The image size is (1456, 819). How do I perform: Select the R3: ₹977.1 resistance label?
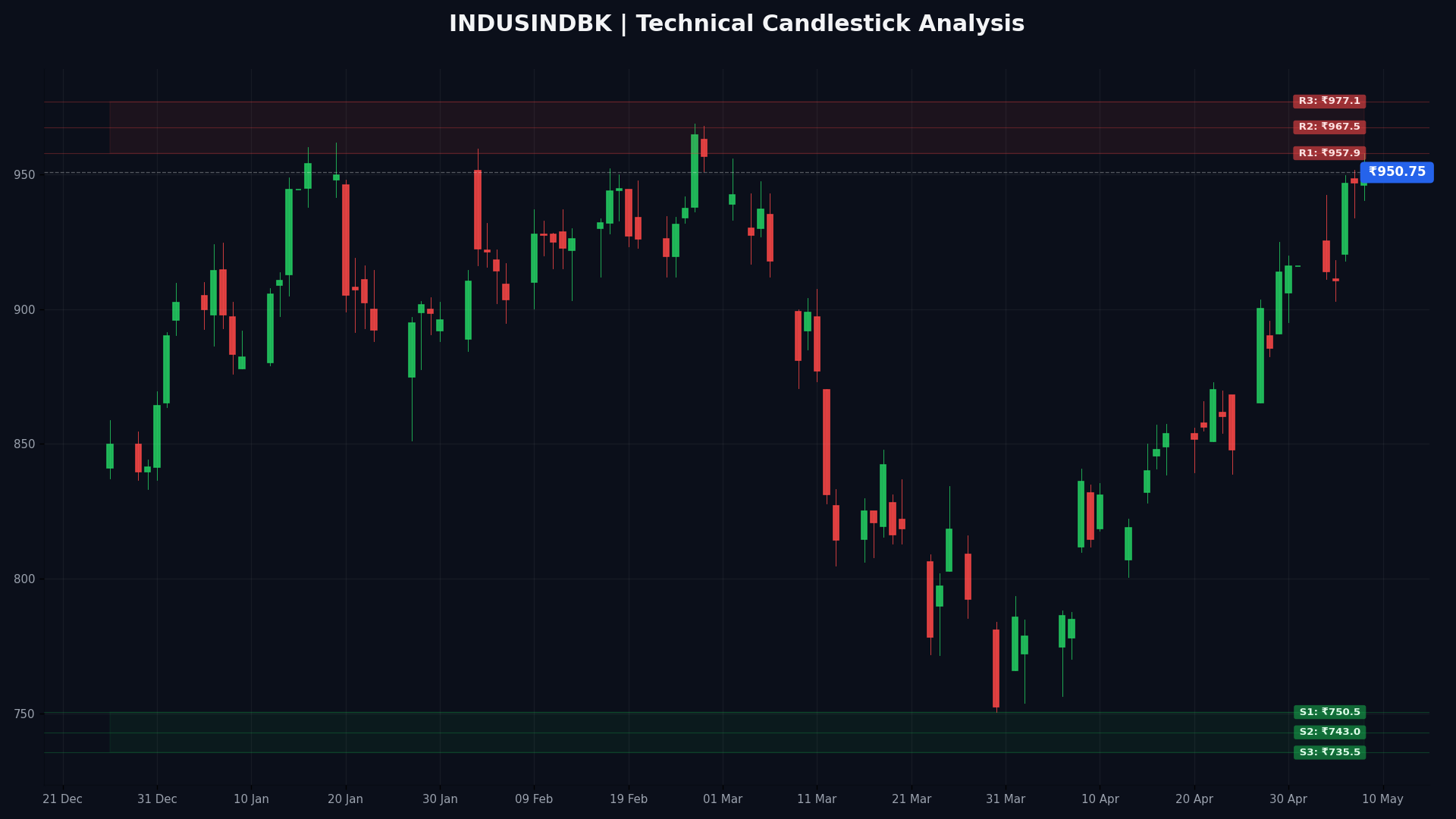click(x=1329, y=102)
